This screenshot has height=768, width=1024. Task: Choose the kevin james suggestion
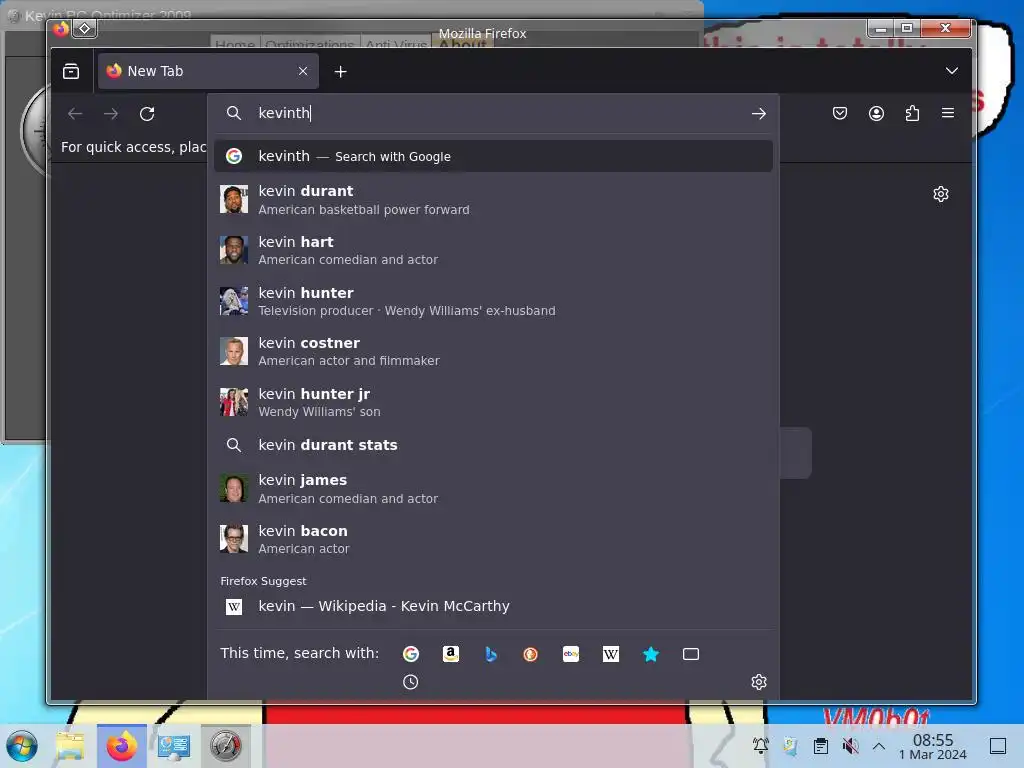point(493,488)
